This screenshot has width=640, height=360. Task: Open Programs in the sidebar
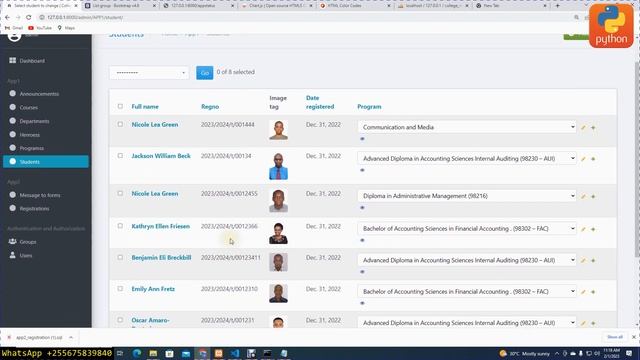tap(32, 148)
